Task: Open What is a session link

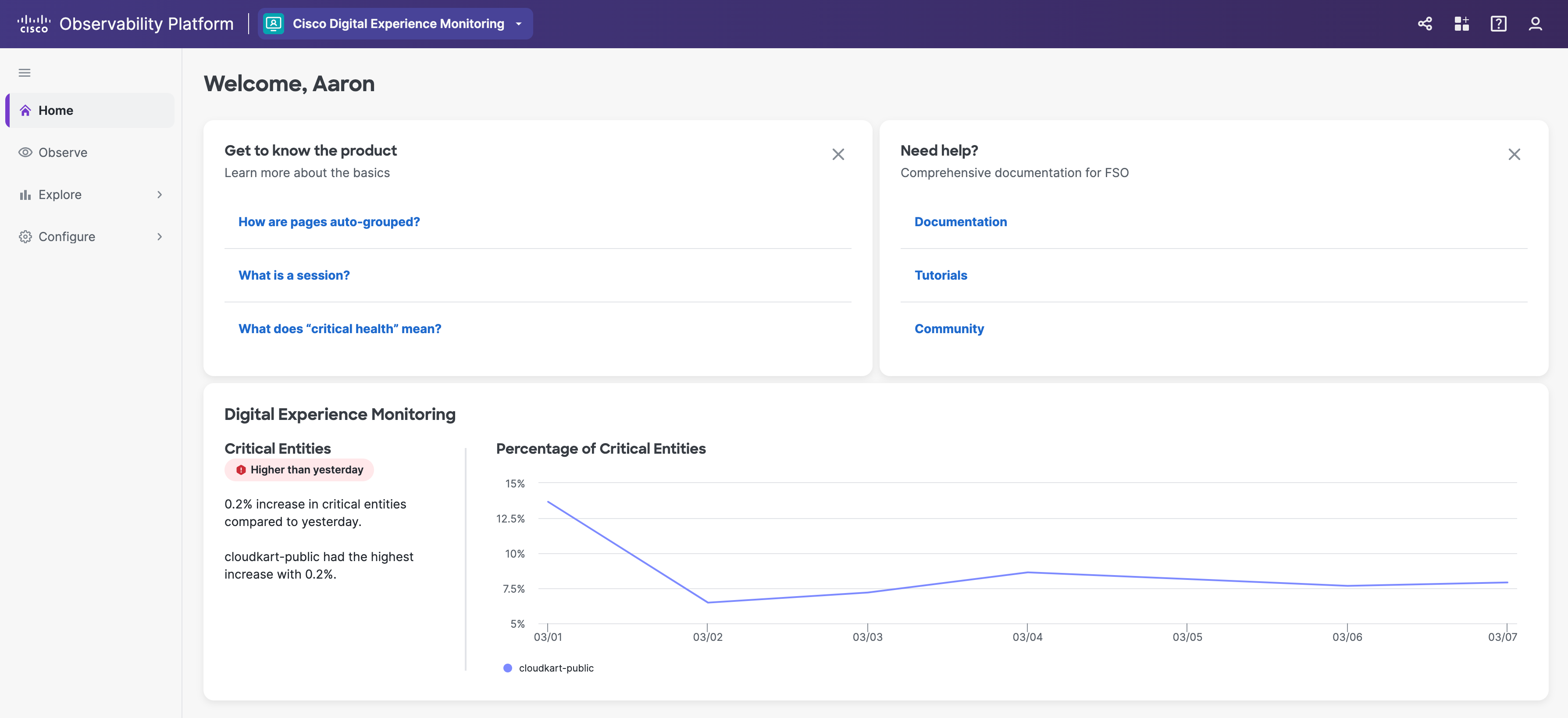Action: pyautogui.click(x=294, y=276)
